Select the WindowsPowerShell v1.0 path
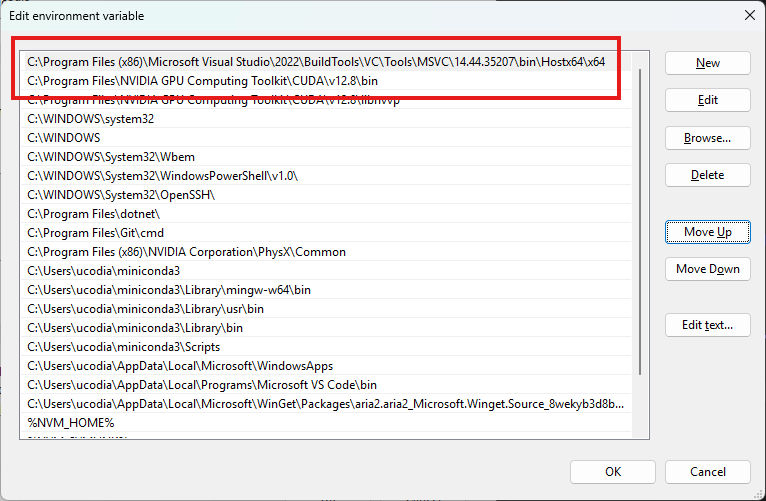This screenshot has height=501, width=766. (162, 175)
